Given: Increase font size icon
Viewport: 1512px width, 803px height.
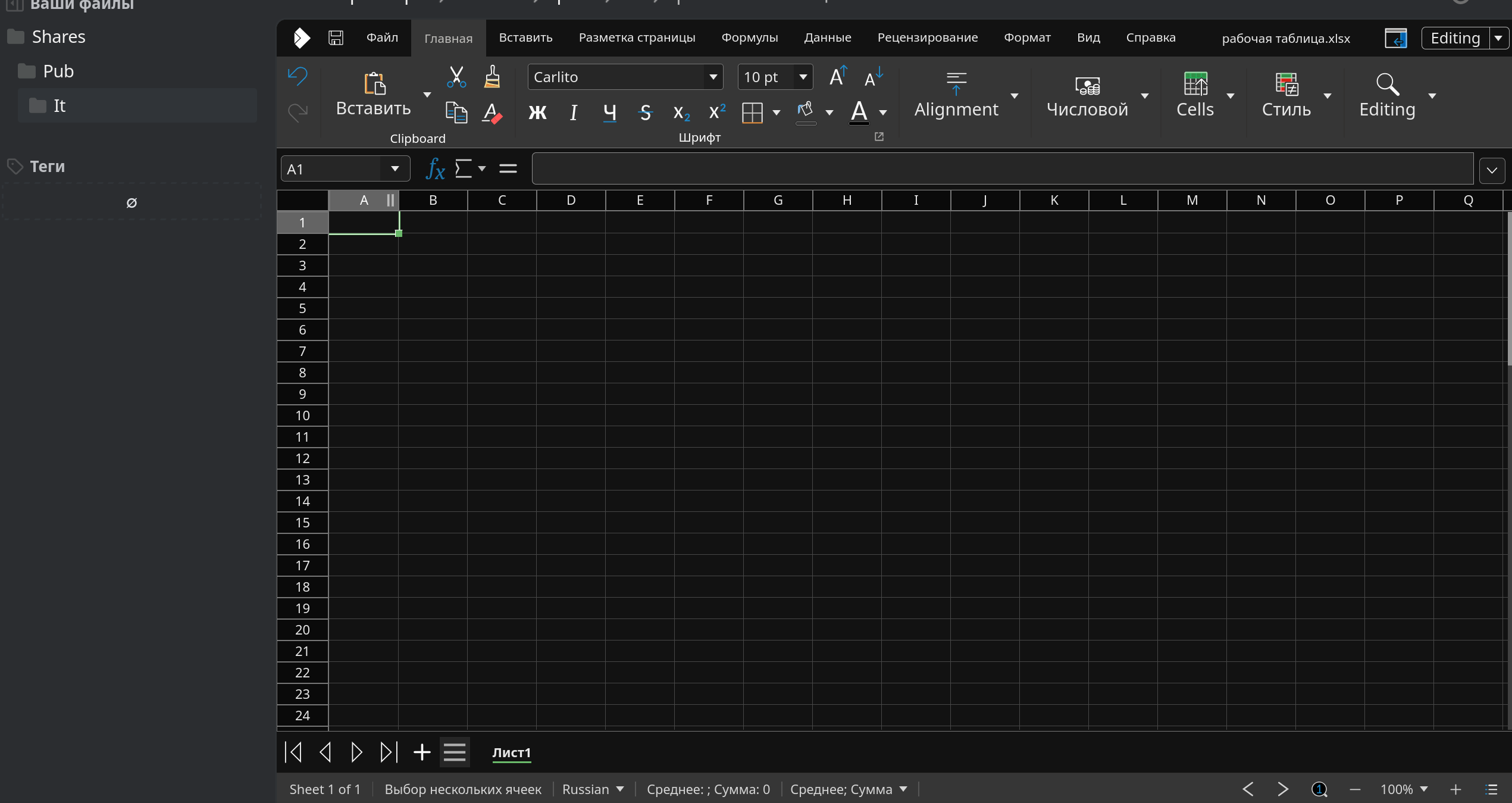Looking at the screenshot, I should (838, 76).
